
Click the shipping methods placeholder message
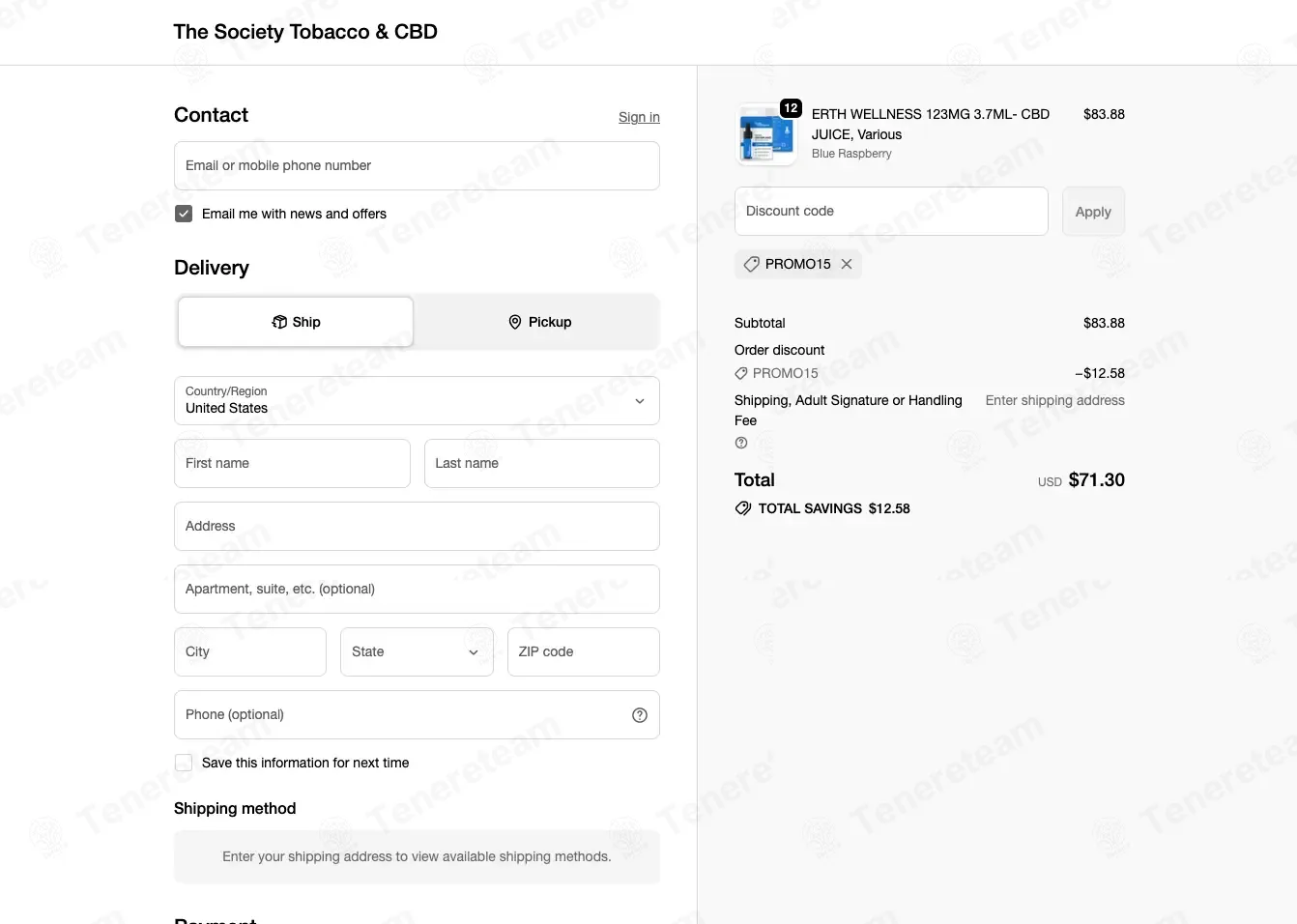pos(417,857)
